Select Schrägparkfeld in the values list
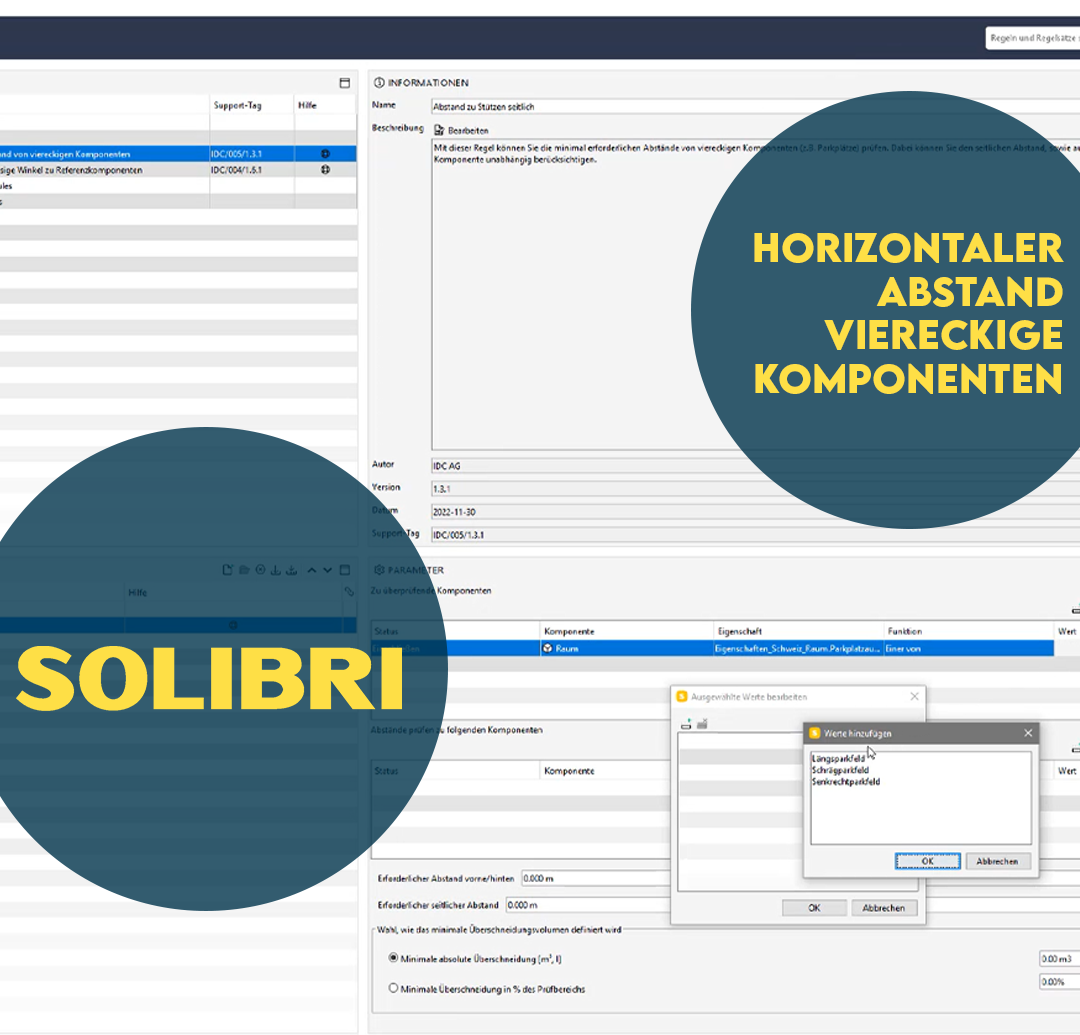 [840, 770]
